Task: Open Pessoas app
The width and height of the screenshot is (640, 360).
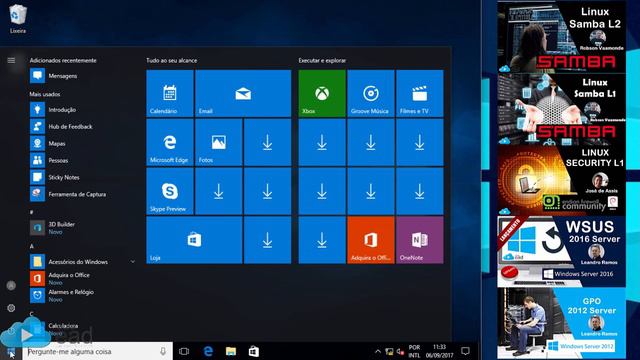Action: click(82, 160)
